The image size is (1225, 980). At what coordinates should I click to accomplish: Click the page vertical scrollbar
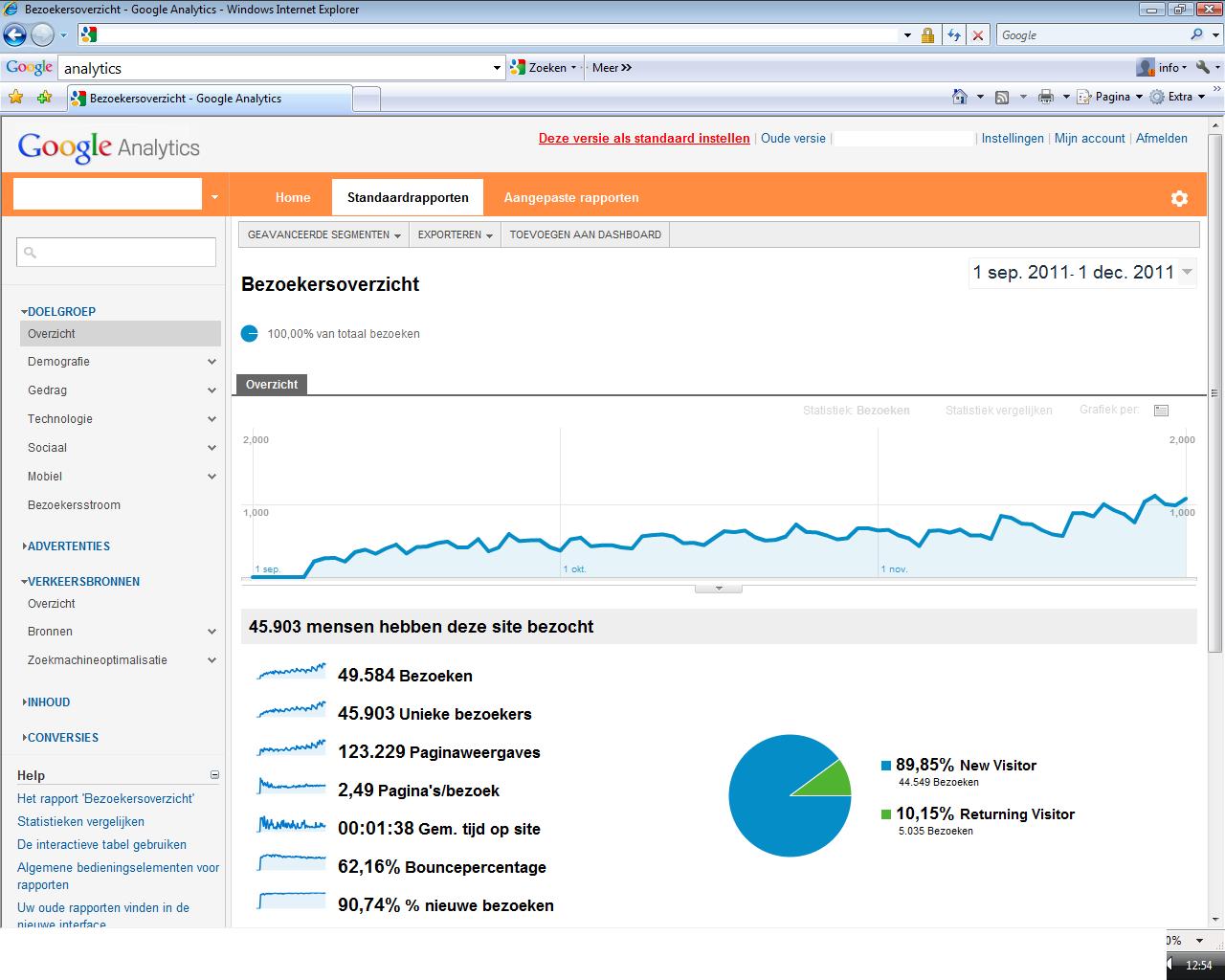pos(1215,392)
